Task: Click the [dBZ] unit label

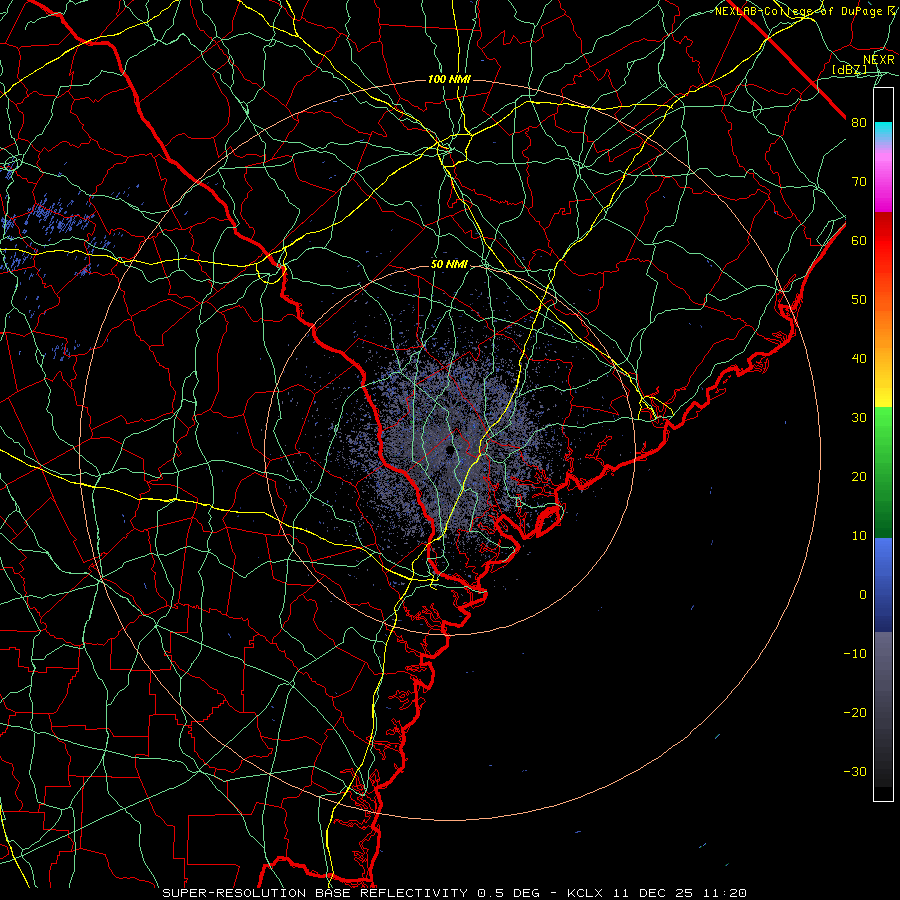Action: click(849, 70)
